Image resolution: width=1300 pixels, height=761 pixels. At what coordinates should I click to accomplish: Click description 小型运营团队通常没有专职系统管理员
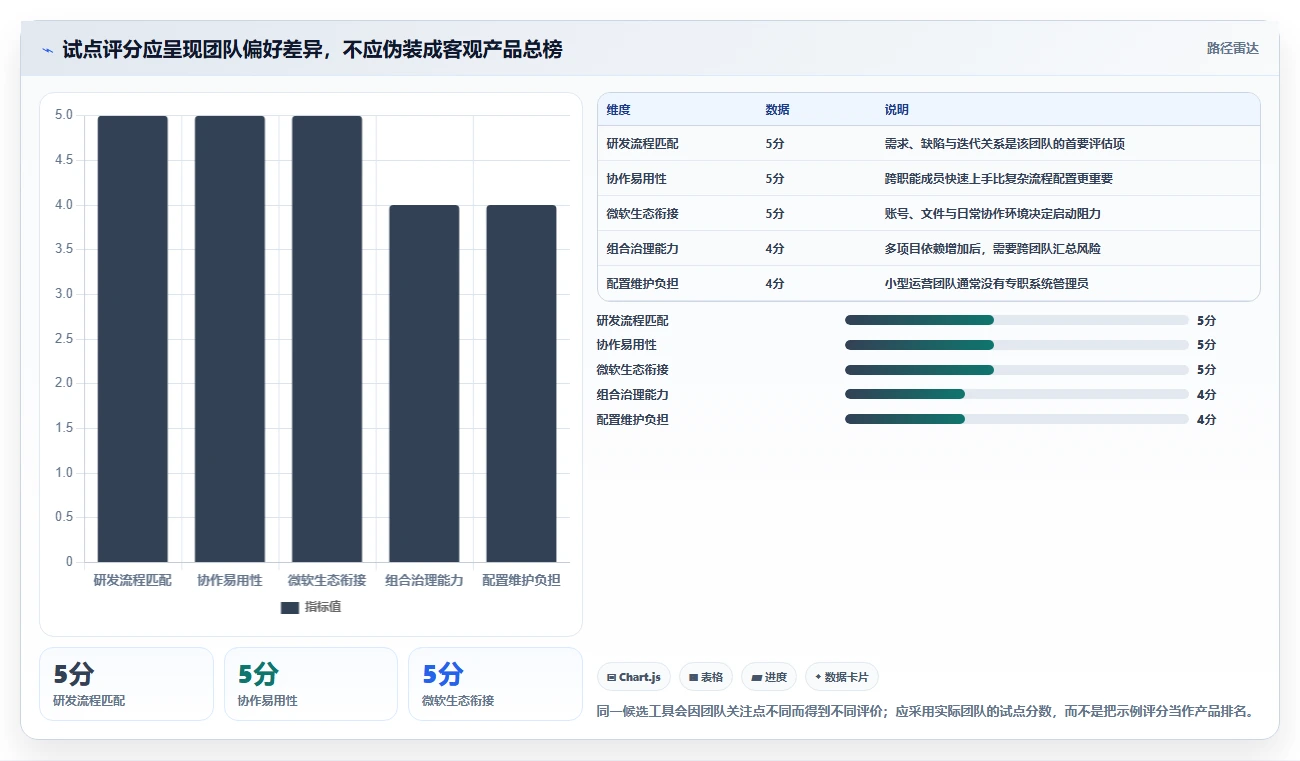[986, 284]
